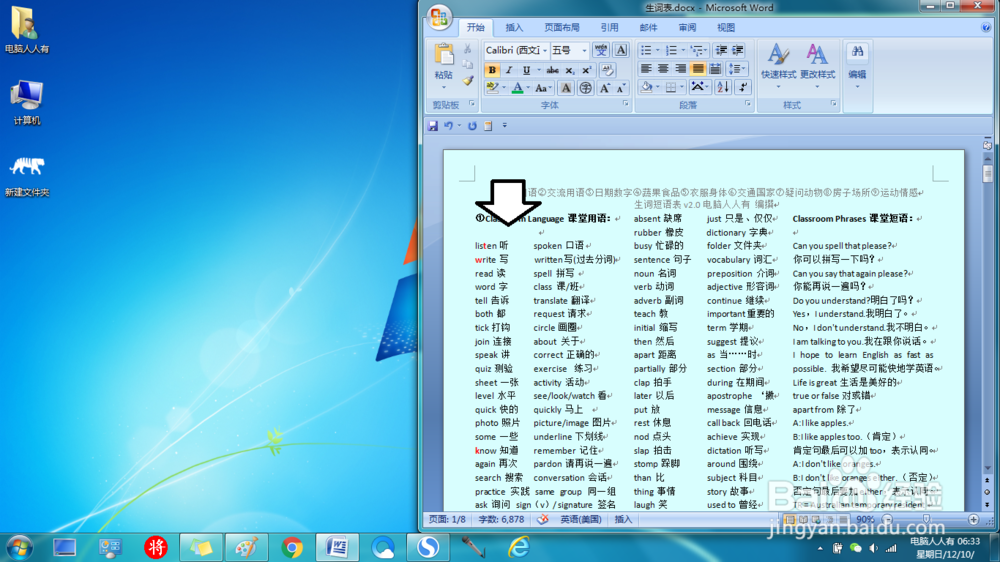The height and width of the screenshot is (562, 1000).
Task: Switch to the 审阅 (Review) tab
Action: pyautogui.click(x=687, y=27)
